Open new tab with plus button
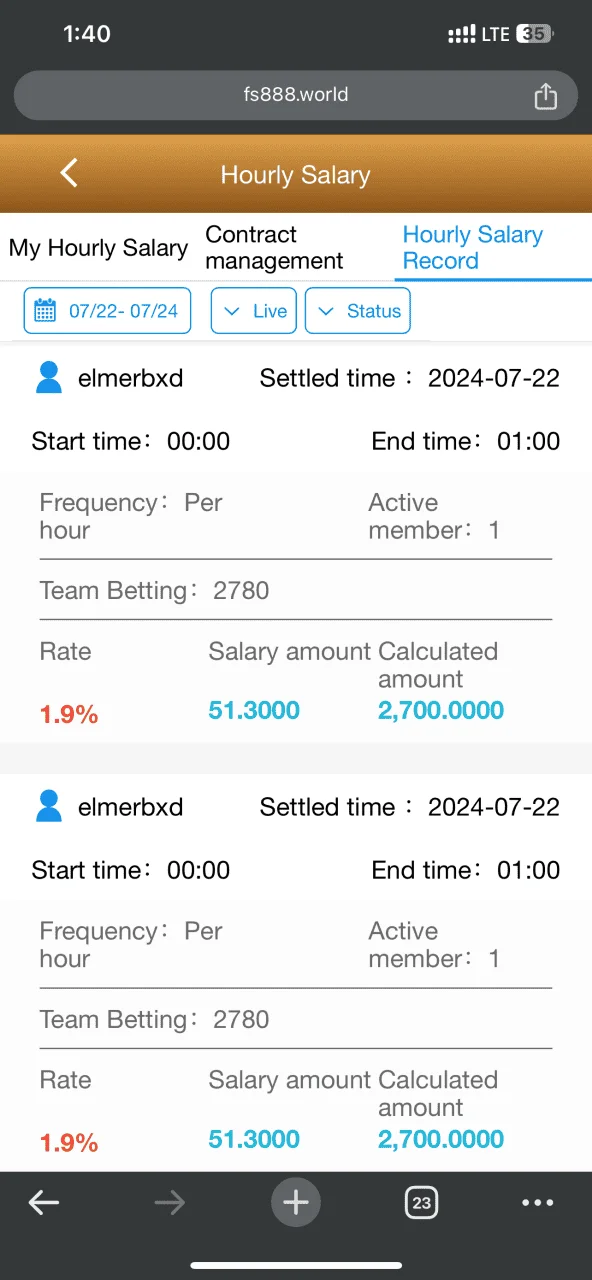Image resolution: width=592 pixels, height=1280 pixels. point(296,1202)
